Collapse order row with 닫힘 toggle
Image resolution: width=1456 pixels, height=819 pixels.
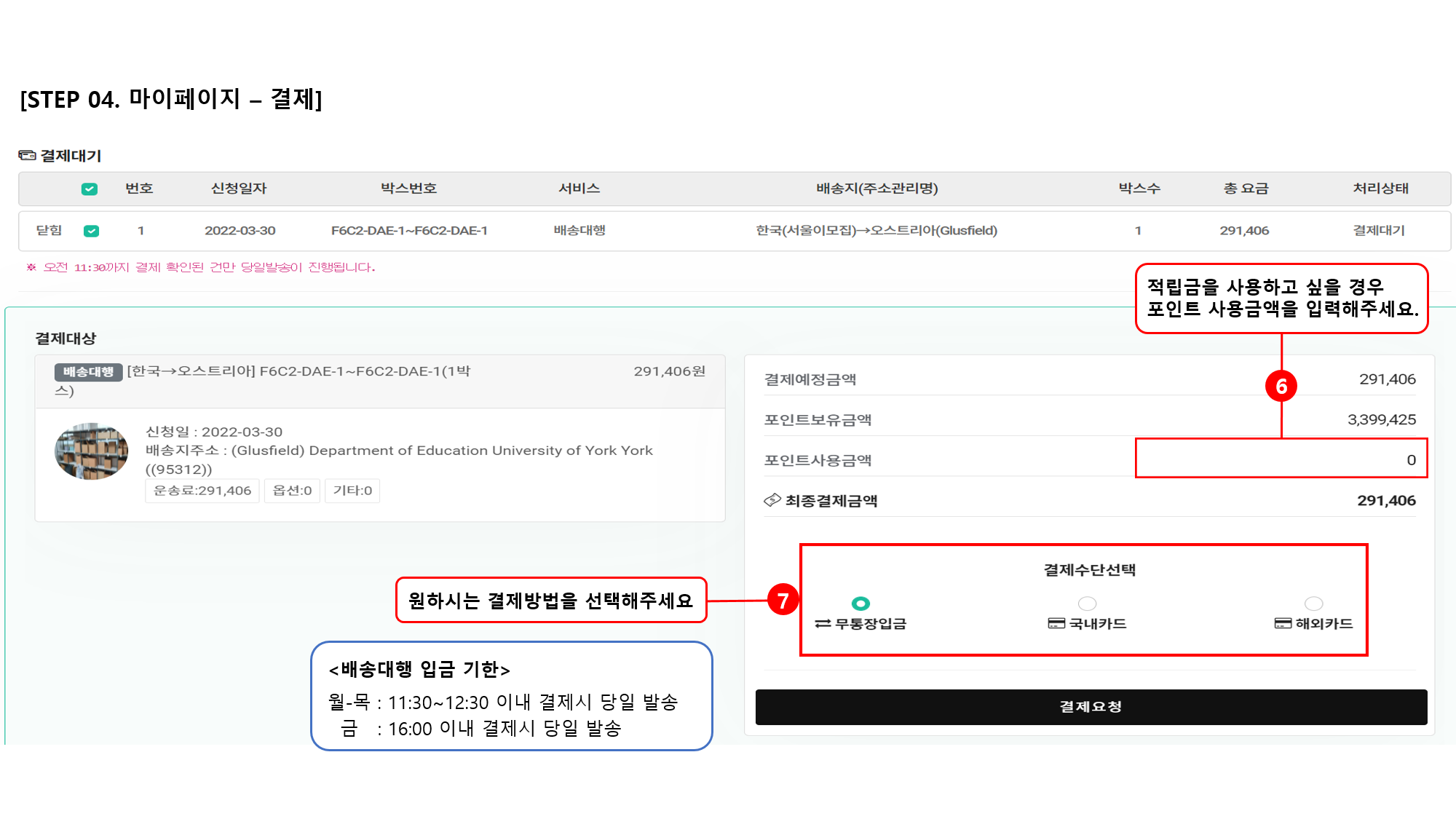[x=49, y=230]
